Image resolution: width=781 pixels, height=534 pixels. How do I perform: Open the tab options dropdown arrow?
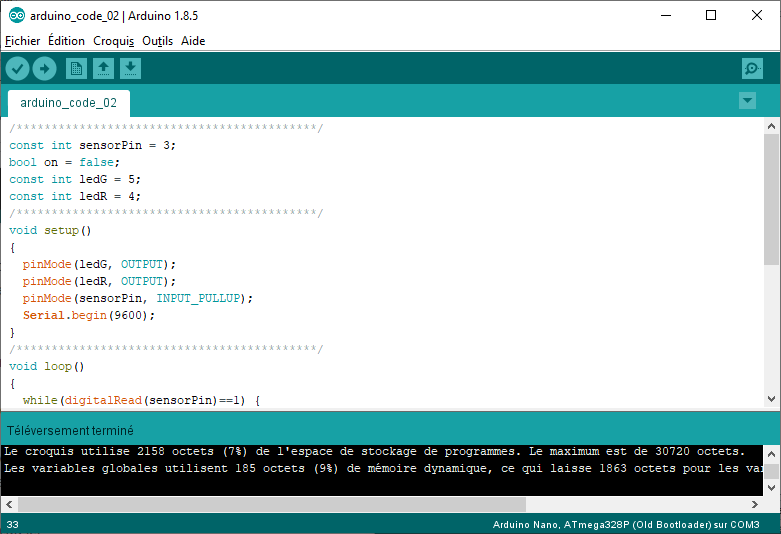[747, 101]
